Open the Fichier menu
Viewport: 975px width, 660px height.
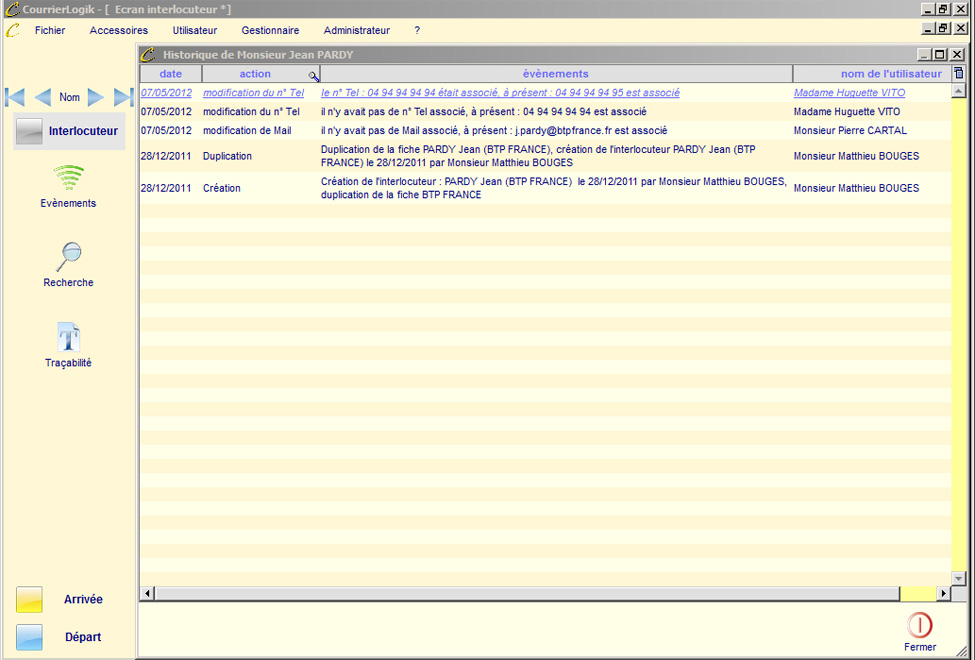point(50,30)
